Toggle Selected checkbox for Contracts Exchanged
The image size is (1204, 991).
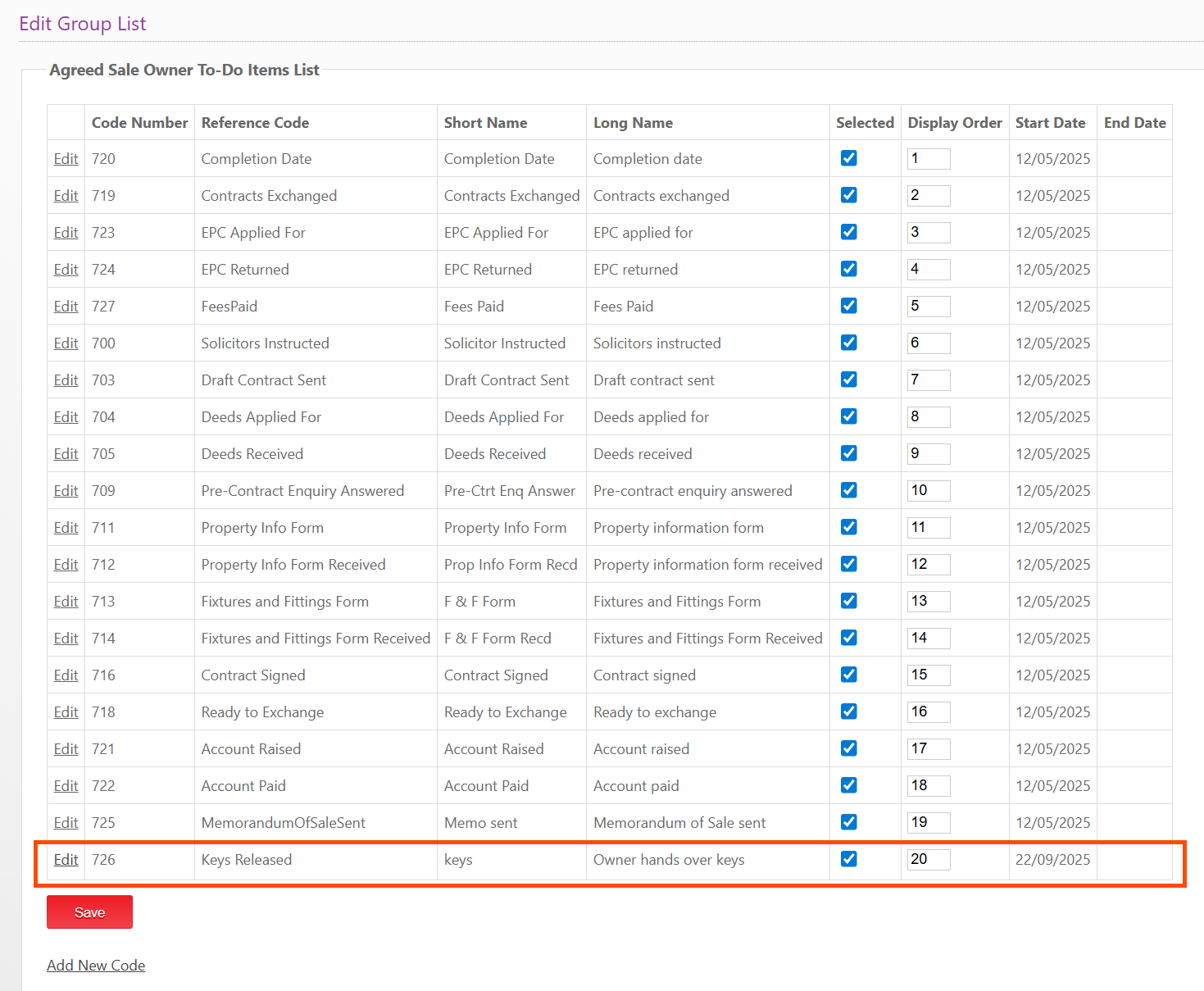(849, 195)
